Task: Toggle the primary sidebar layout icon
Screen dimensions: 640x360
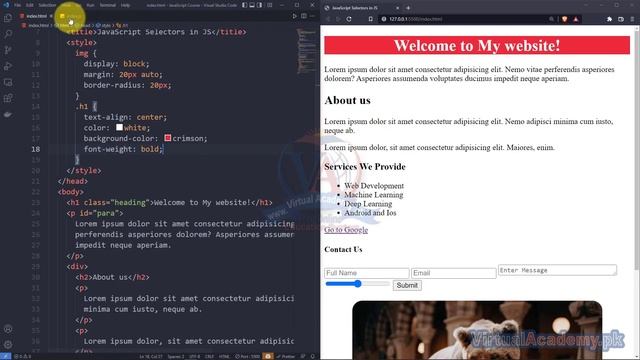Action: [244, 5]
